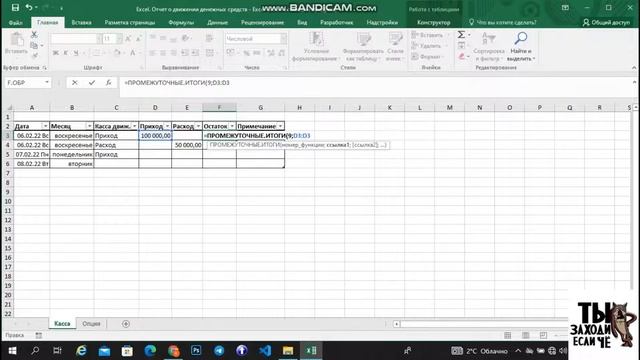Open Photoshop from the taskbar

[196, 351]
